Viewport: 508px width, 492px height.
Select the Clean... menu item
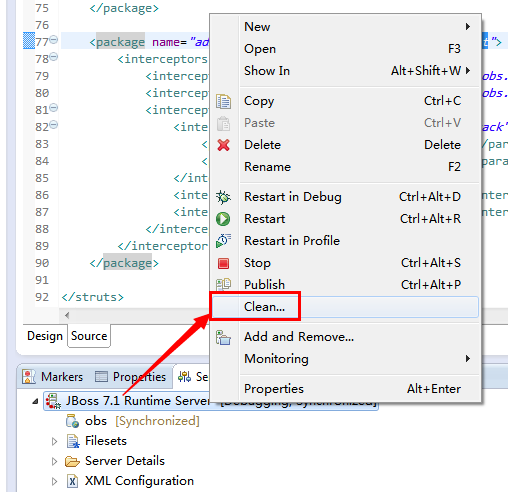[x=345, y=307]
